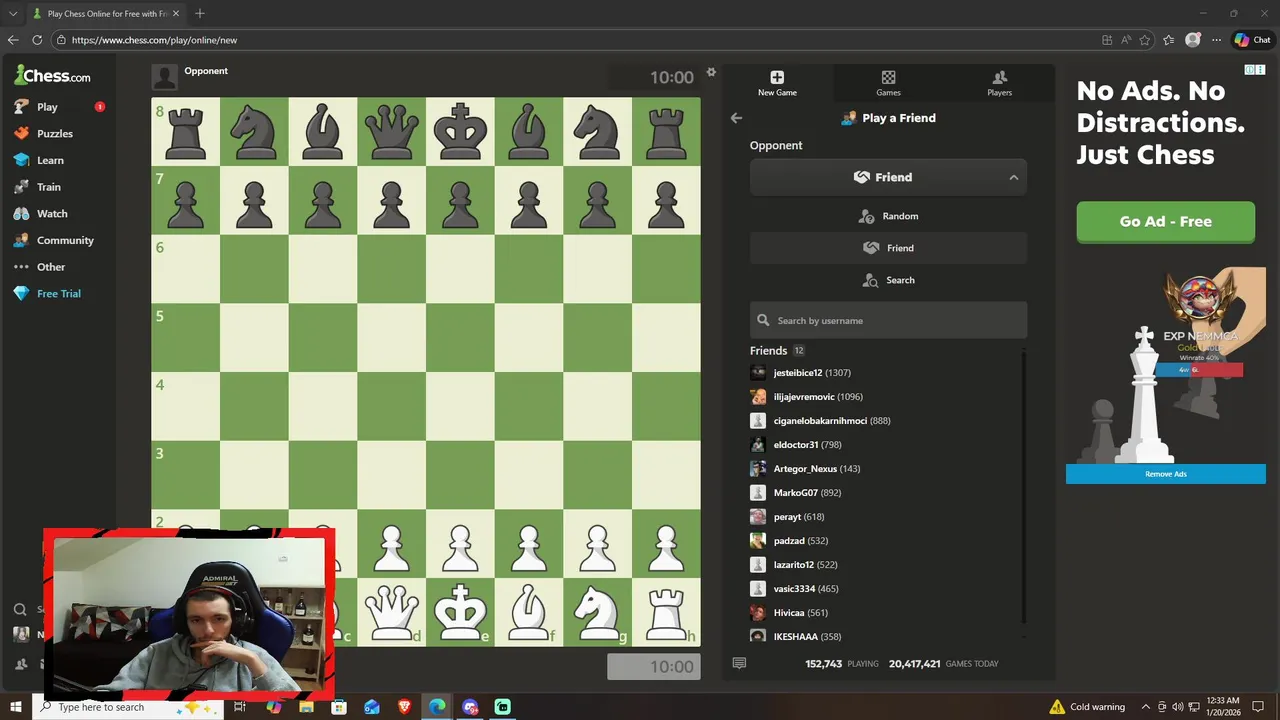
Task: Choose Friend opponent option in list
Action: pyautogui.click(x=888, y=248)
